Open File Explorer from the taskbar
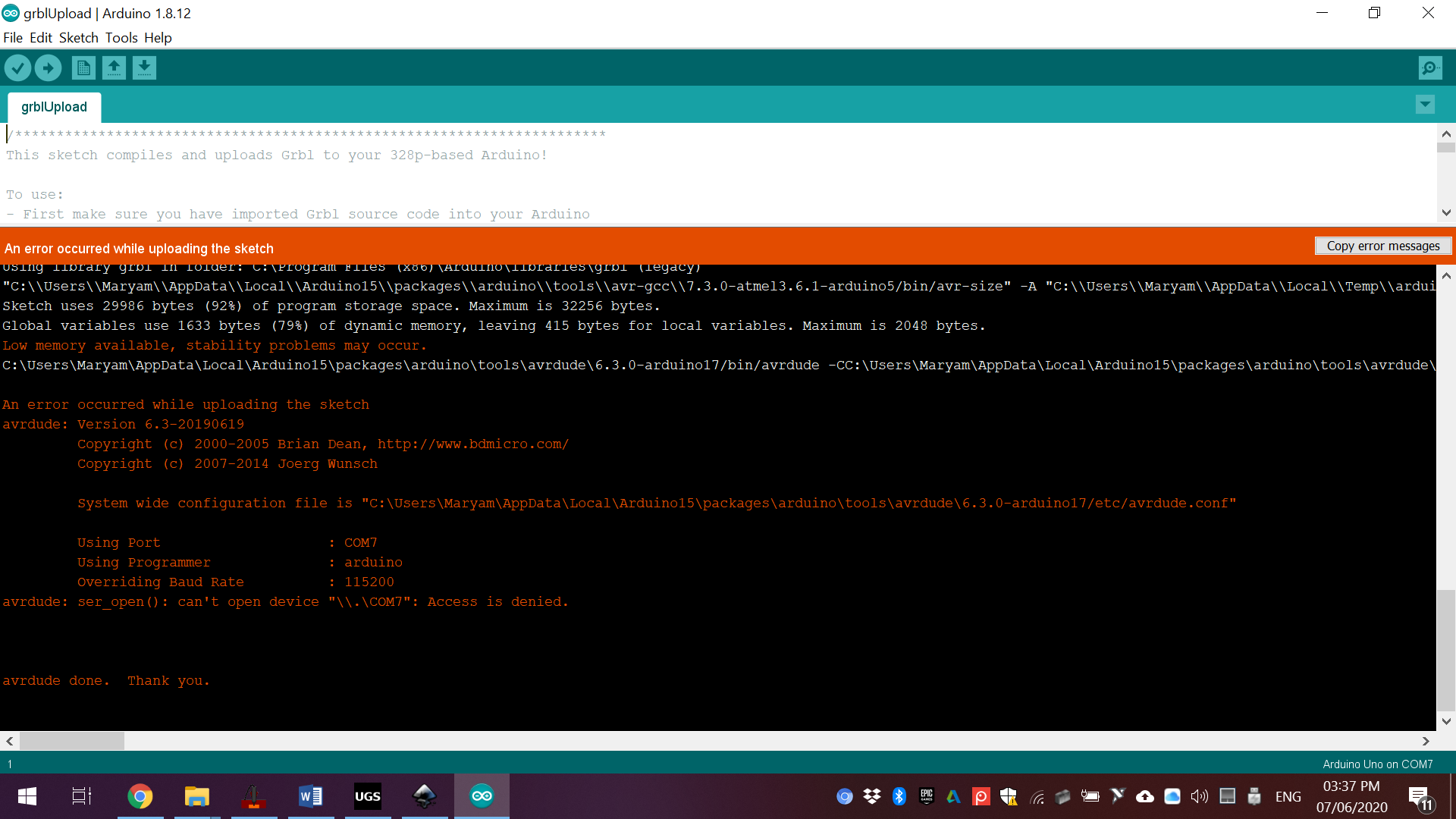This screenshot has height=819, width=1456. click(197, 796)
